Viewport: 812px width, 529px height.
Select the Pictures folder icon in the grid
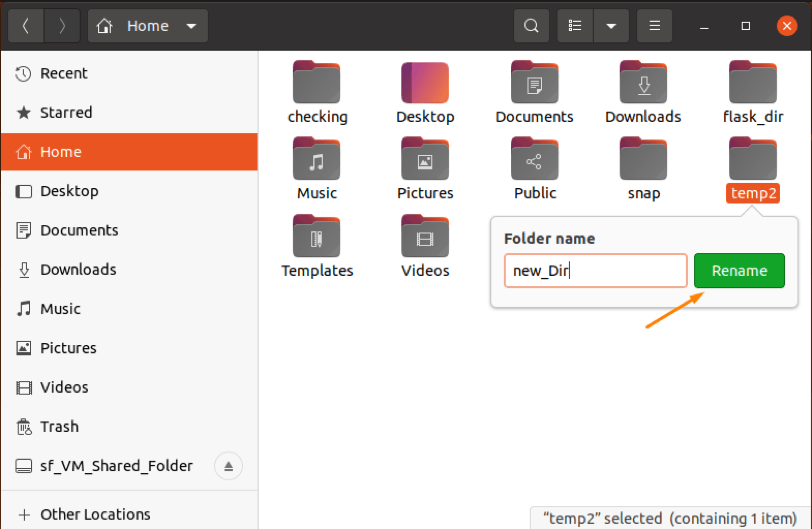(x=425, y=158)
